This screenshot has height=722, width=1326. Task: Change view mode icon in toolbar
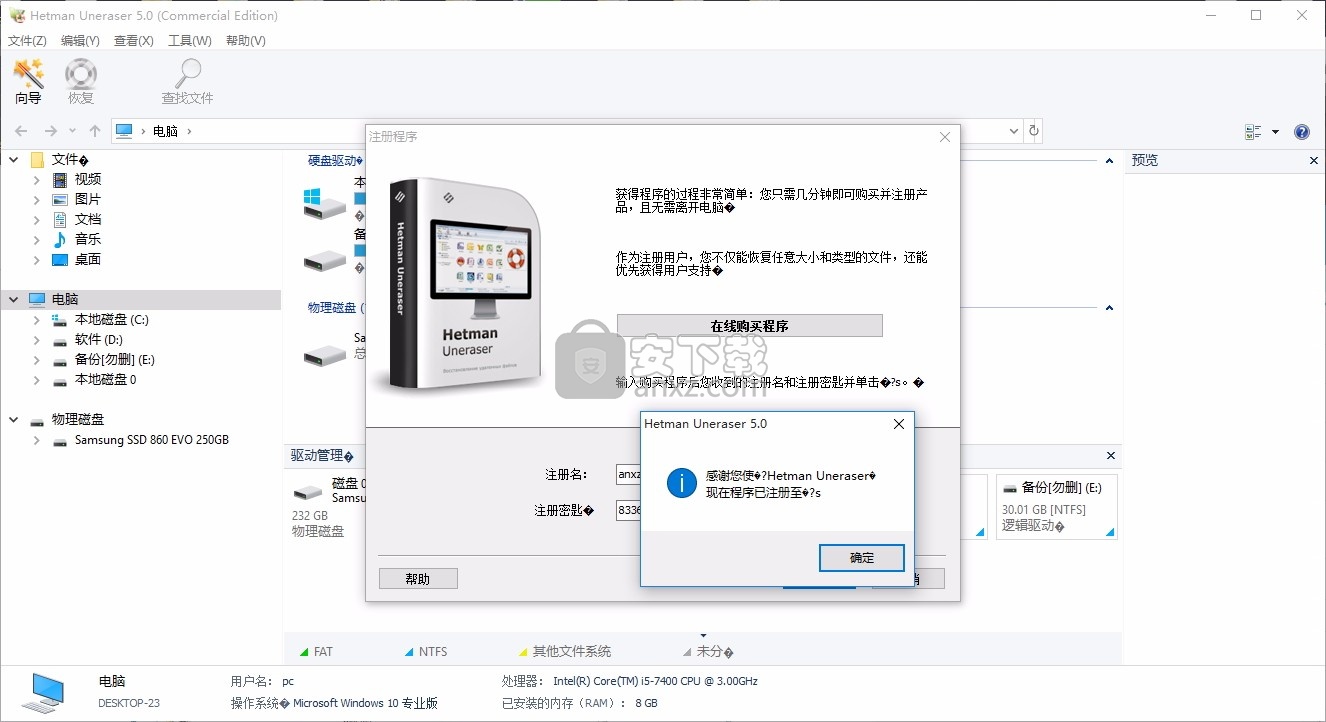[1253, 132]
